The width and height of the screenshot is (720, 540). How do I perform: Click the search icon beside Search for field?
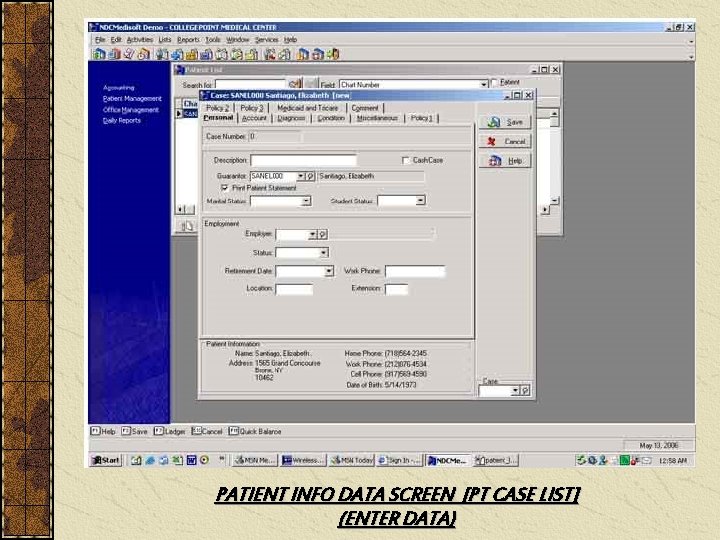[x=295, y=84]
